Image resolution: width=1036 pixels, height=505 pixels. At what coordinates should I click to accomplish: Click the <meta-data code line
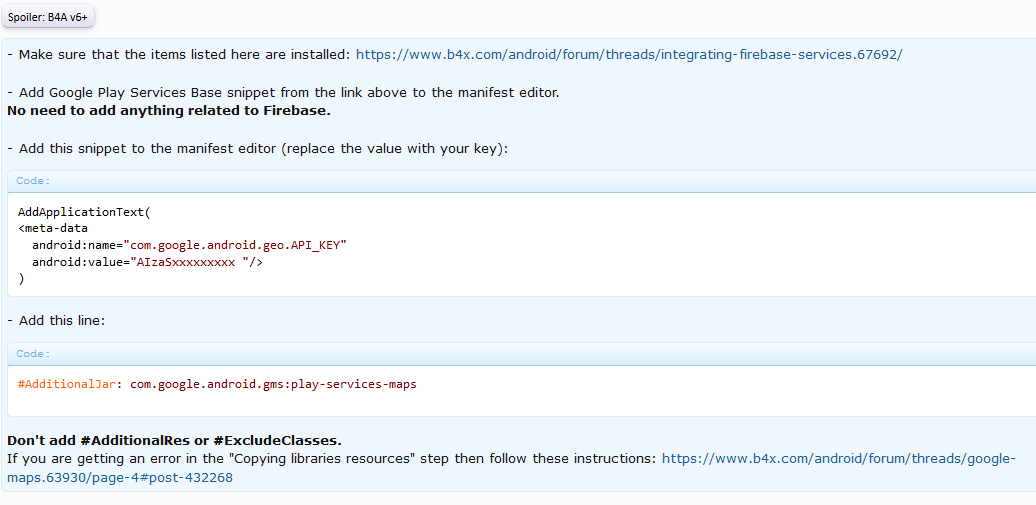pyautogui.click(x=53, y=228)
